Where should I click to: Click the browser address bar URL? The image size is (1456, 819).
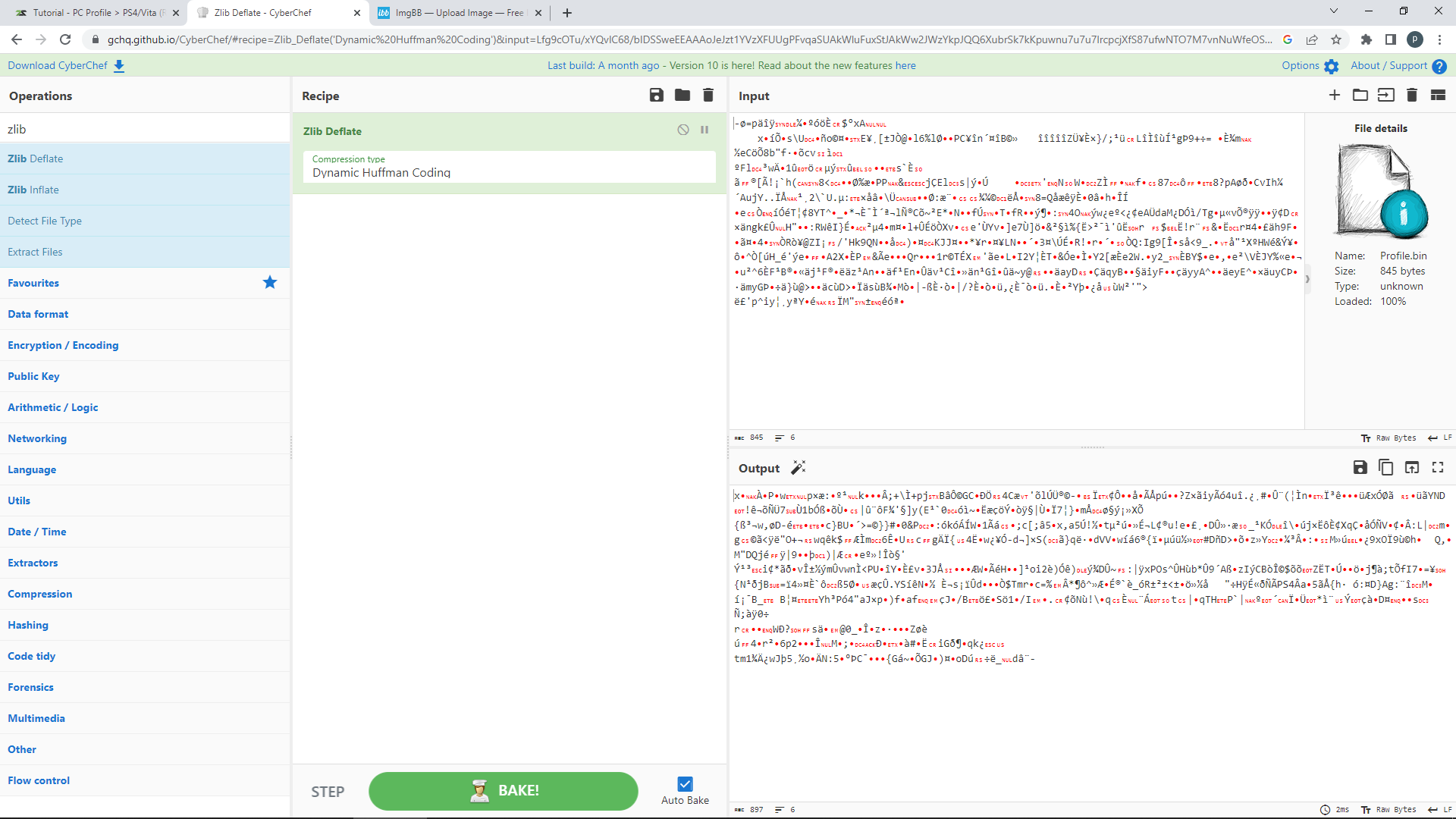coord(689,39)
